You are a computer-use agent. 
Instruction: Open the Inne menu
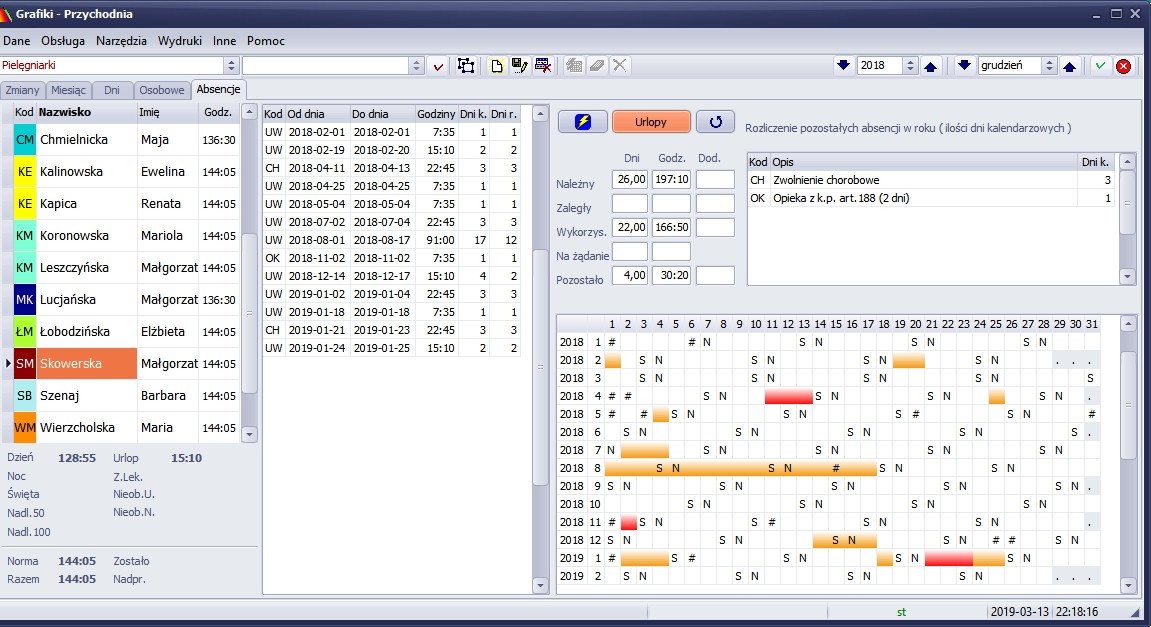(225, 41)
